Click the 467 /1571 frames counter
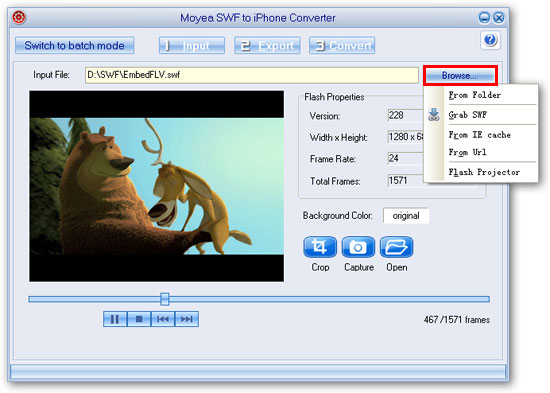Image resolution: width=550 pixels, height=393 pixels. [457, 320]
